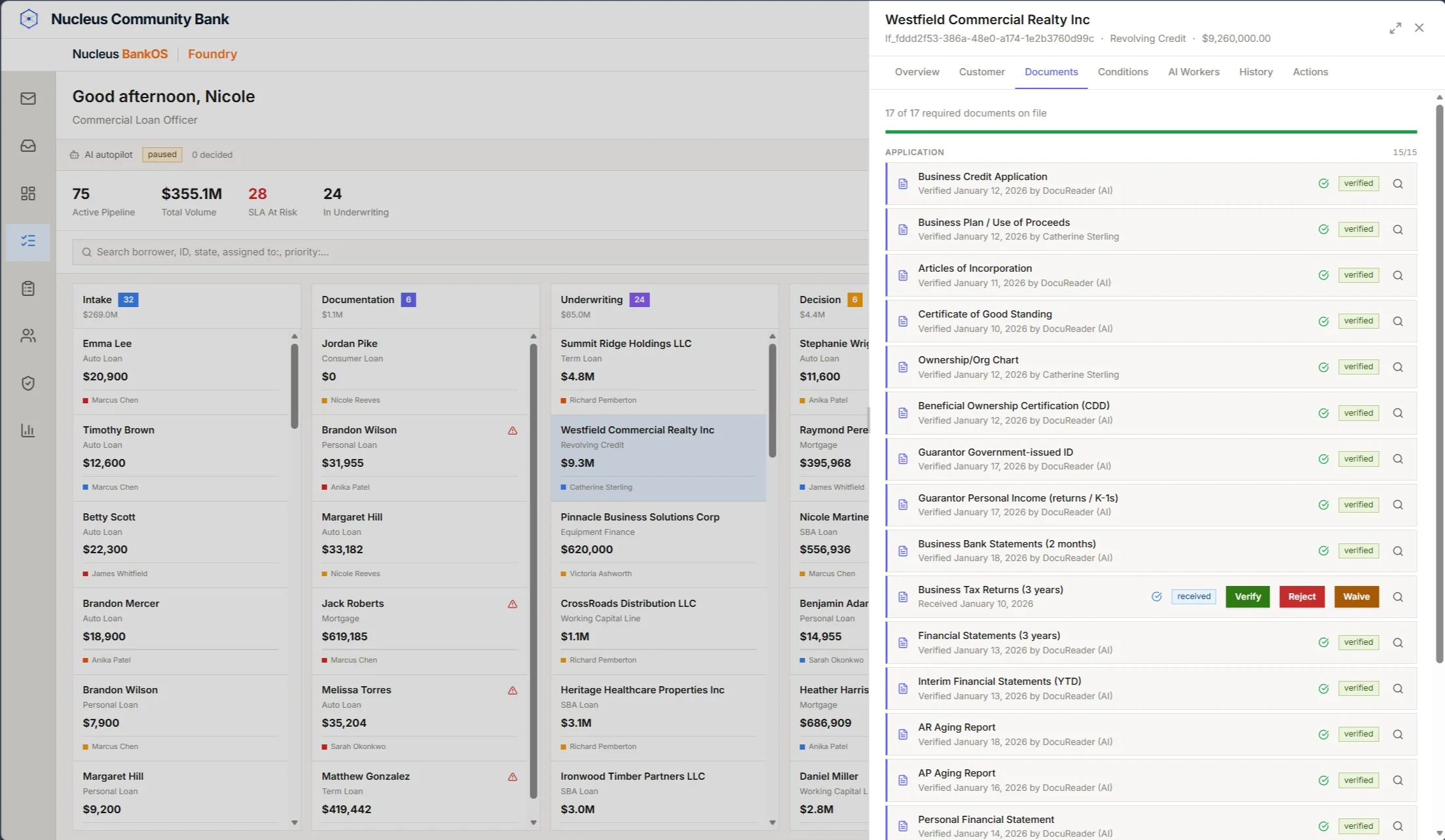1445x840 pixels.
Task: Click the Documents panel scrollbar
Action: 1439,383
